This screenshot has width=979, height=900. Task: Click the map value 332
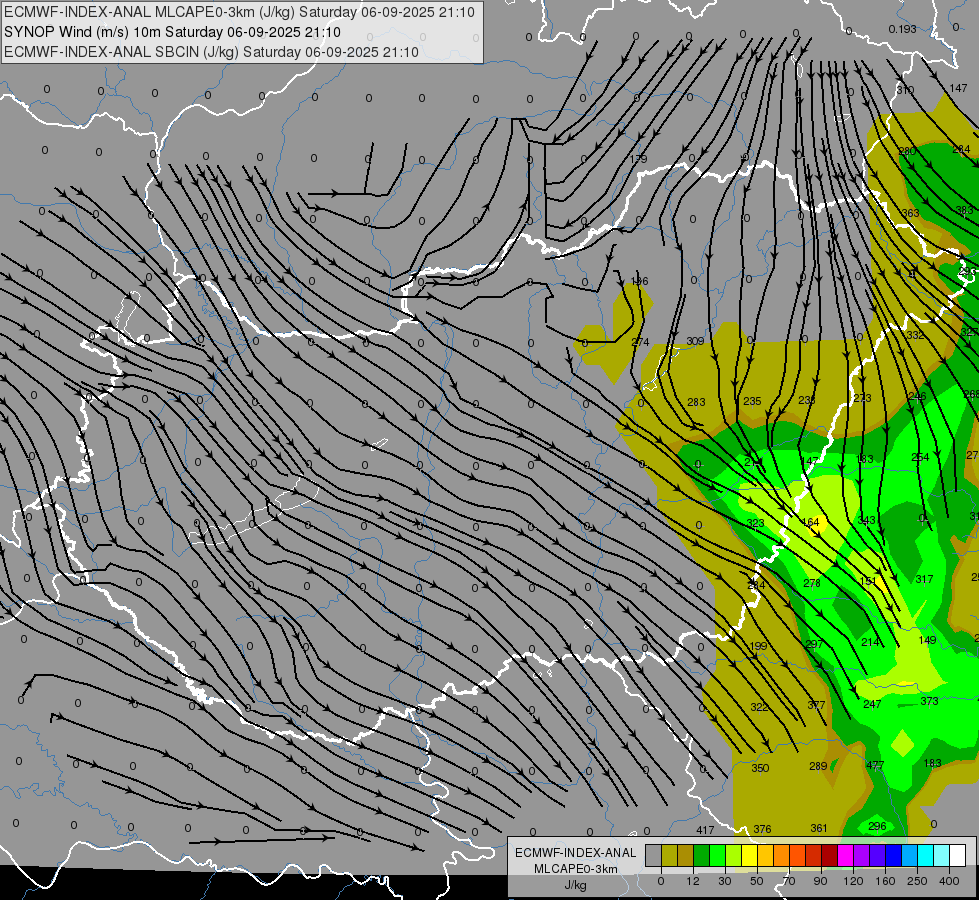(915, 335)
